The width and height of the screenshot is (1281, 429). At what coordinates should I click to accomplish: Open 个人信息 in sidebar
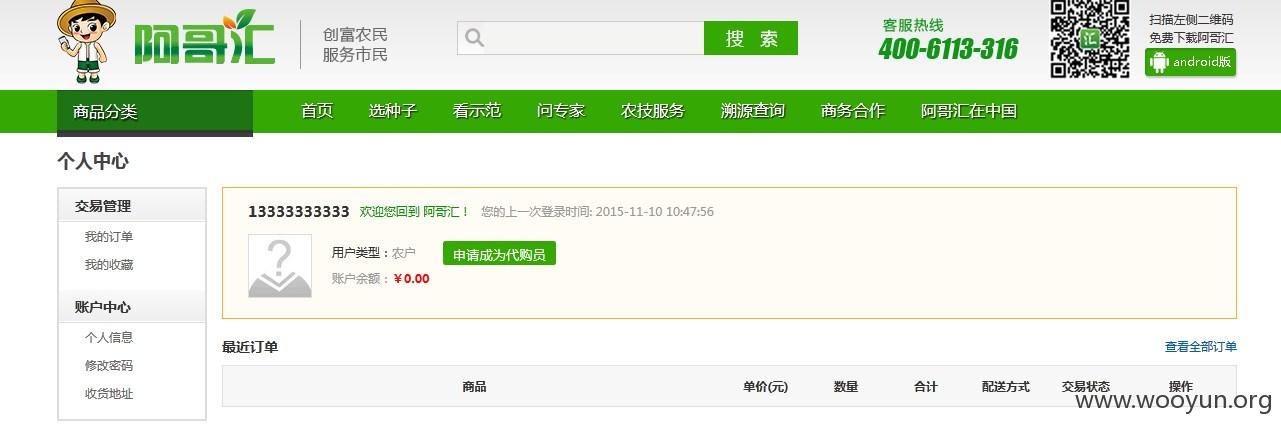(109, 338)
